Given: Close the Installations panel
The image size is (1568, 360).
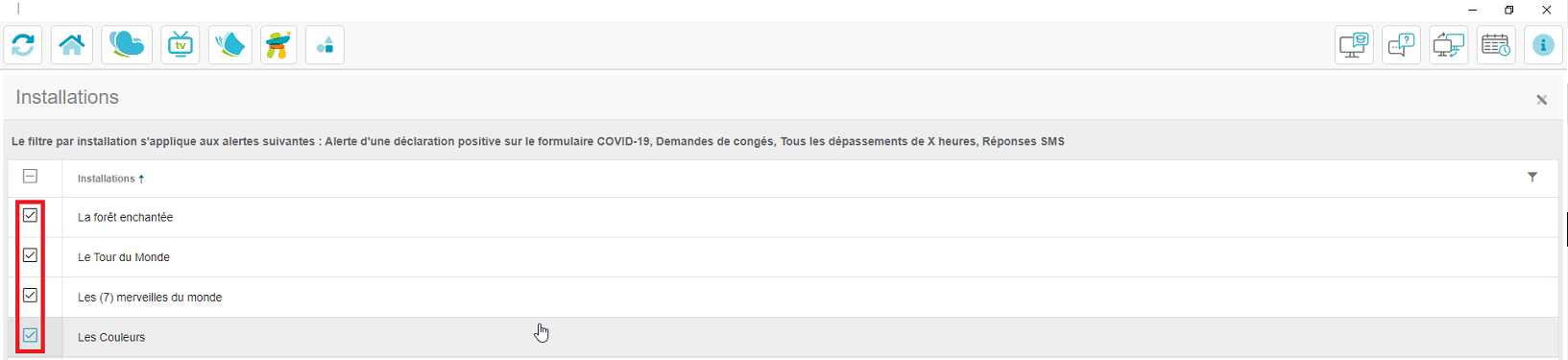Looking at the screenshot, I should coord(1542,100).
